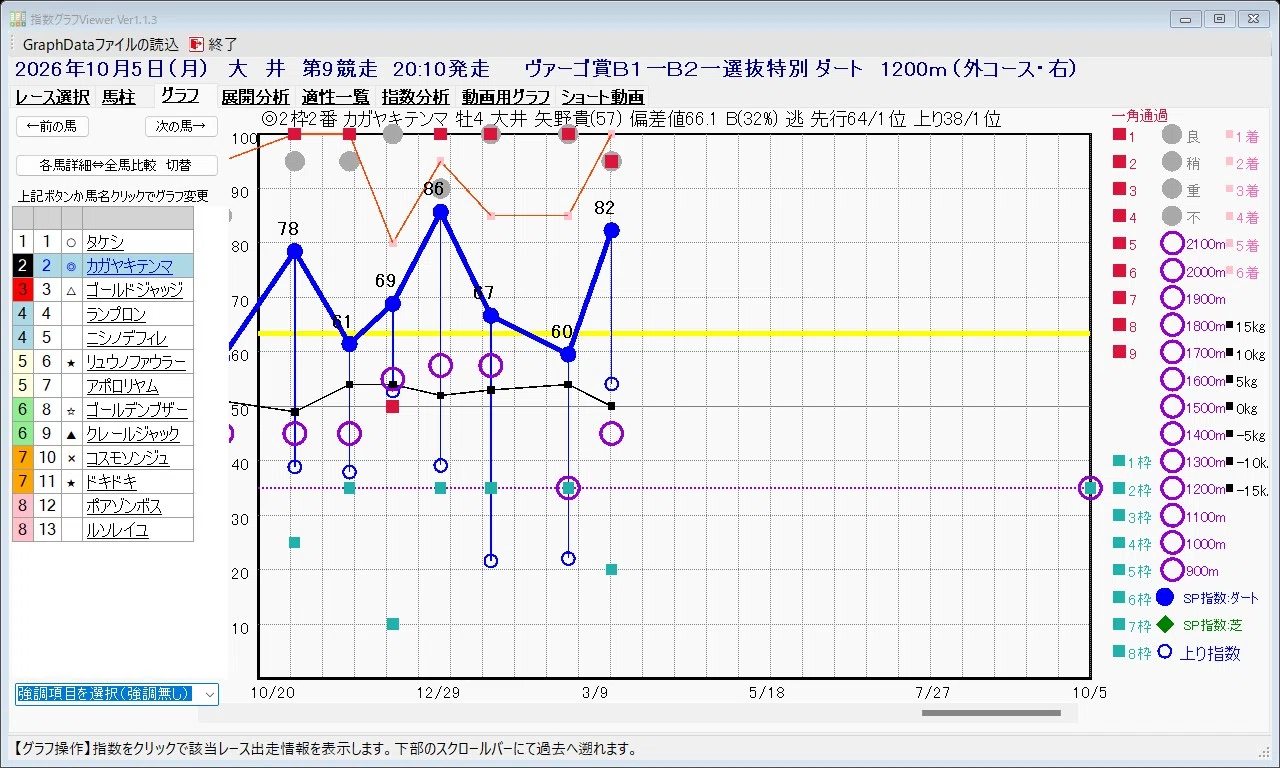Click the 69 index data point

[393, 303]
